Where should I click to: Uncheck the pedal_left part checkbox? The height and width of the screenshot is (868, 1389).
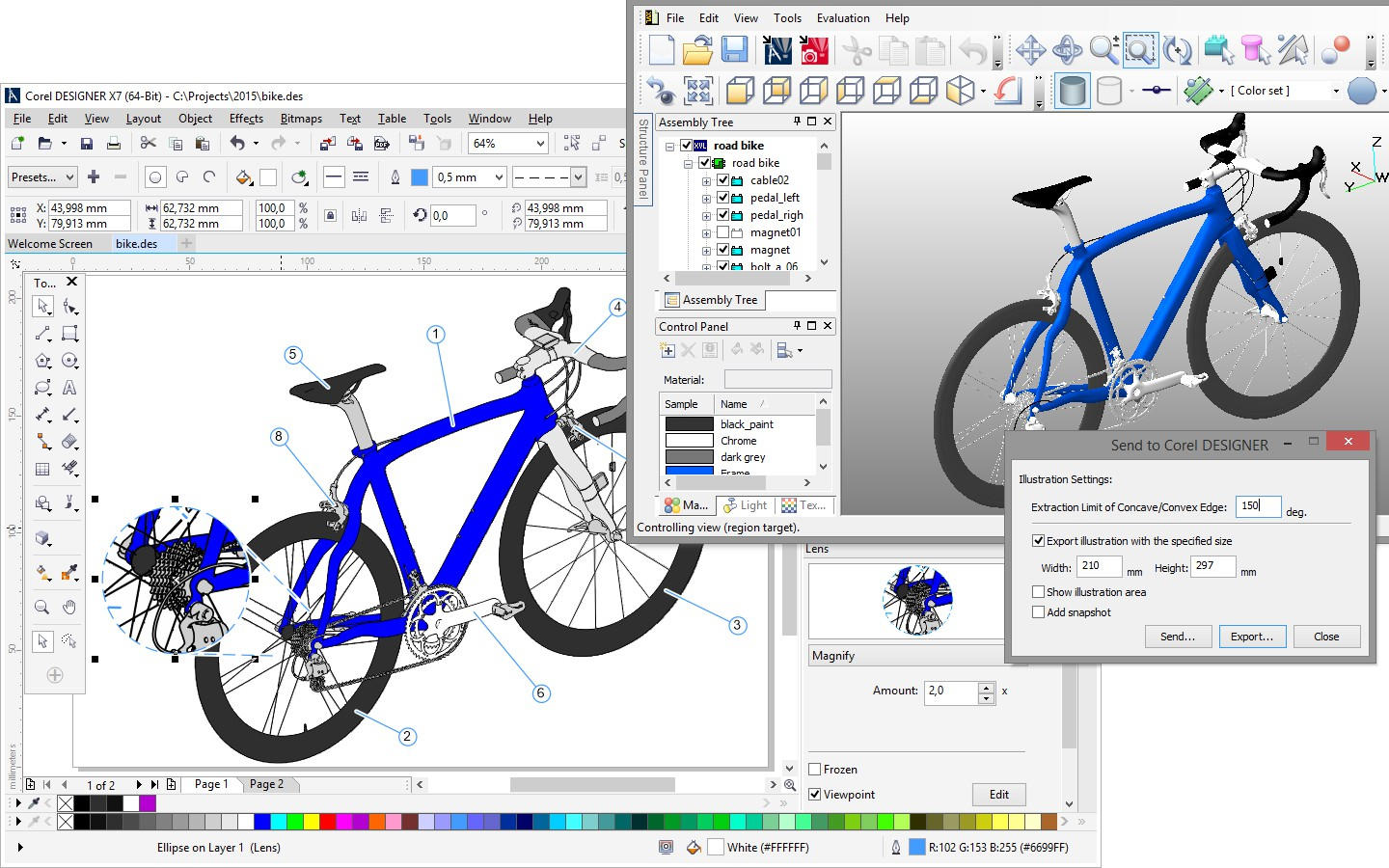pos(722,198)
